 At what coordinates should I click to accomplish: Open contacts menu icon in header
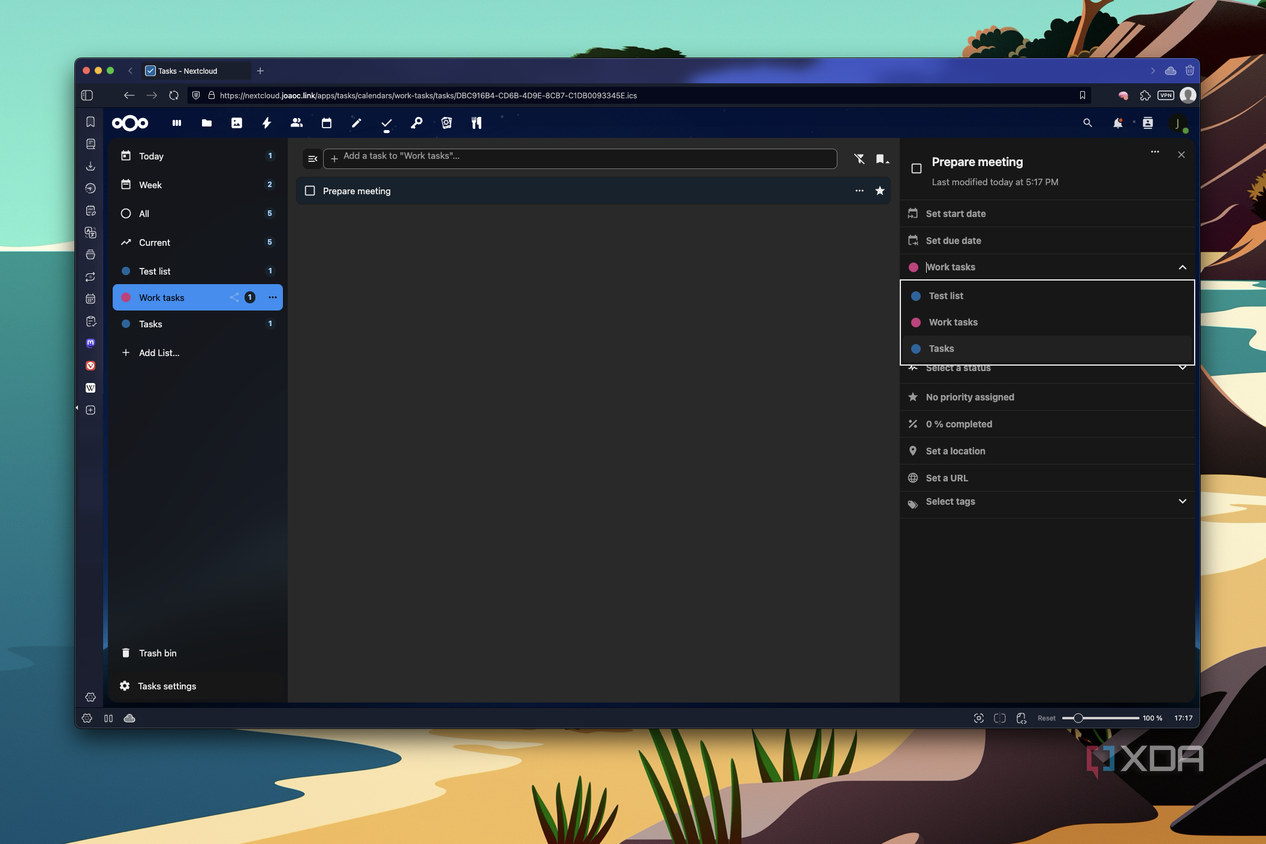coord(1148,123)
